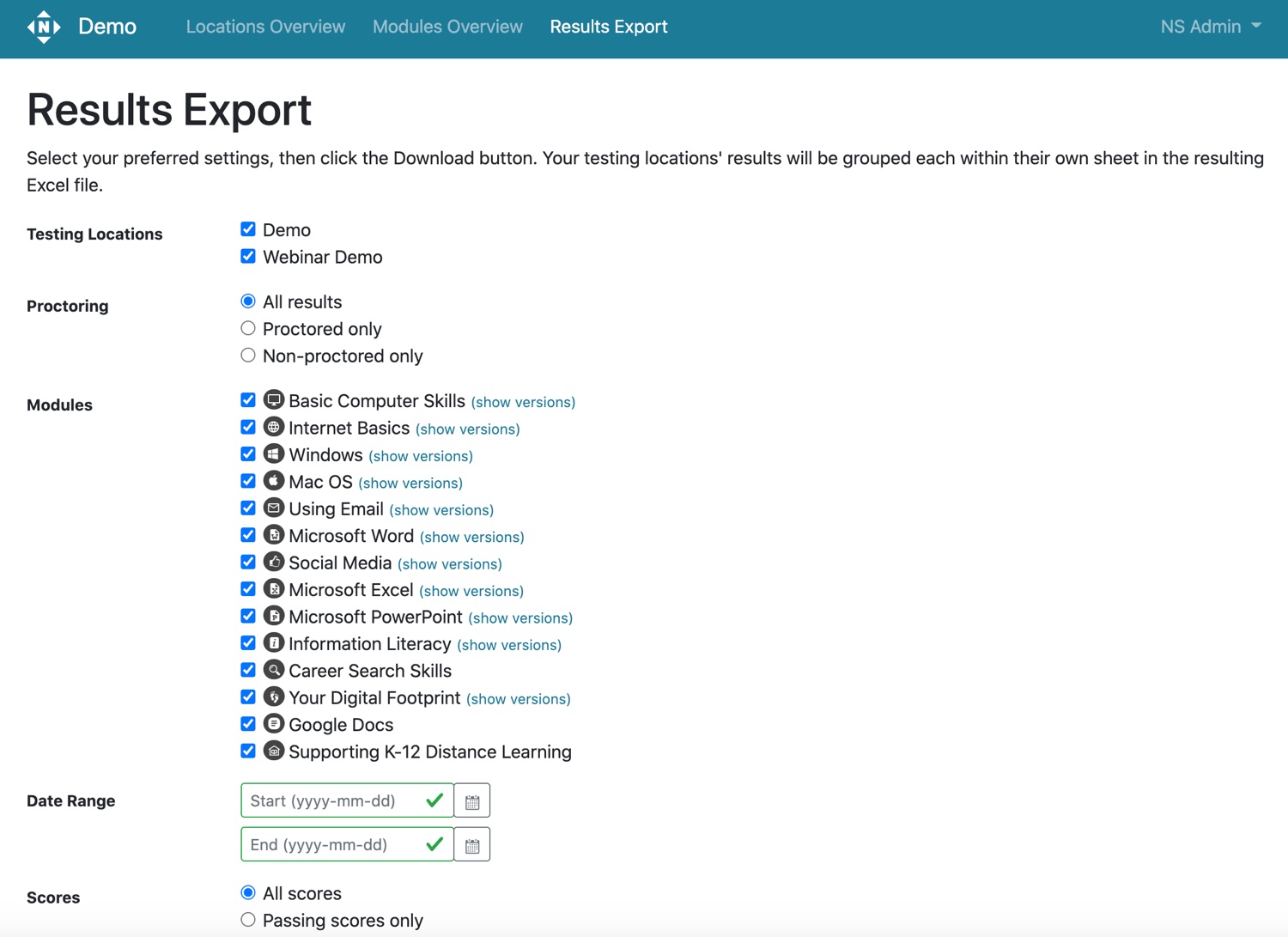Click the Mac OS apple icon
Image resolution: width=1288 pixels, height=937 pixels.
tap(273, 481)
